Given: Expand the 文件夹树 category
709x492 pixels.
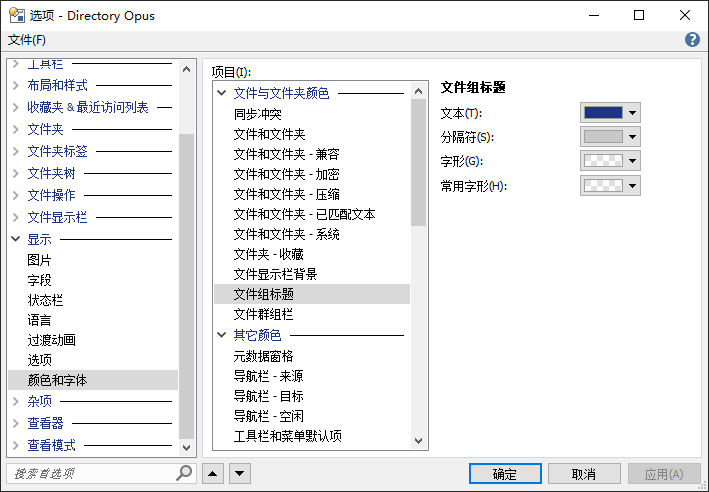Looking at the screenshot, I should coord(16,173).
